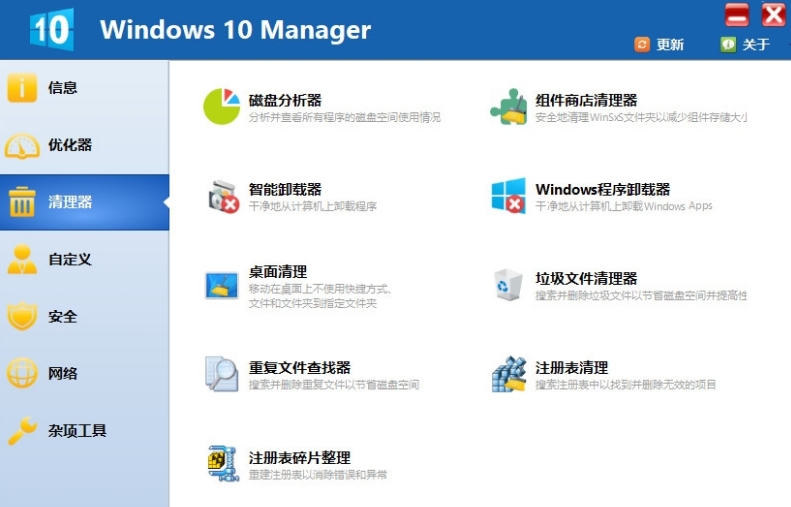Click description 文件和文件夹到指定文件夹
This screenshot has height=507, width=791.
(313, 303)
